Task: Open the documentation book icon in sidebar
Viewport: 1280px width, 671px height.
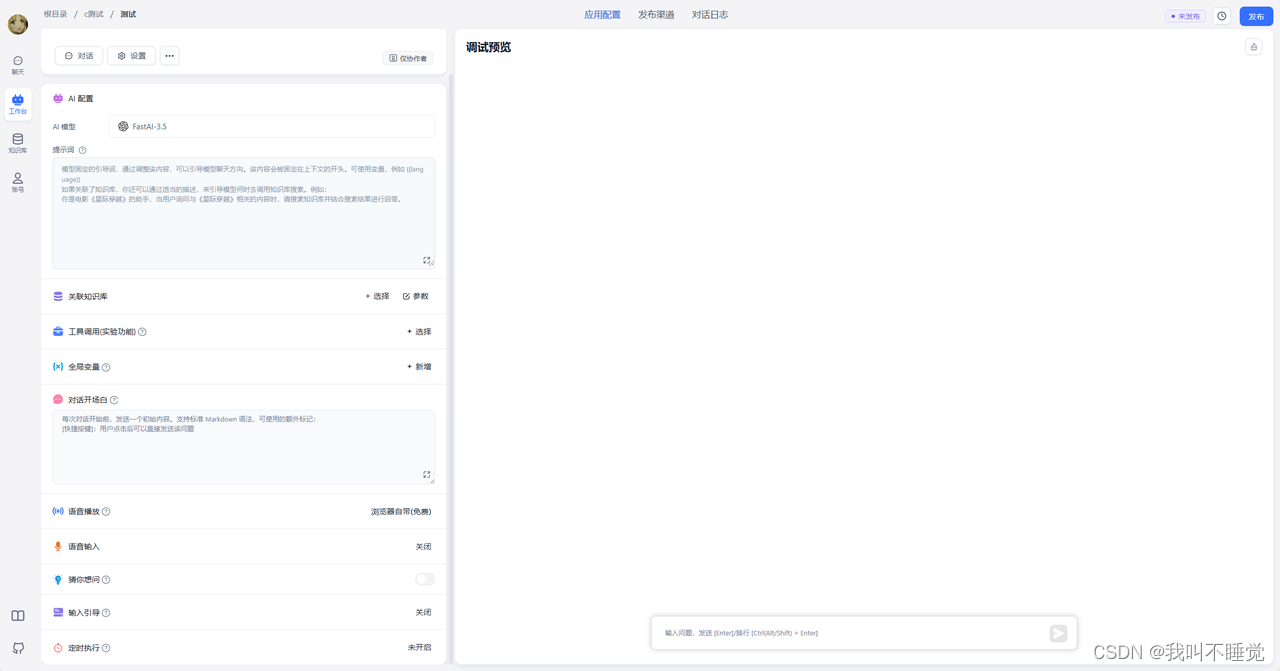Action: (x=18, y=616)
